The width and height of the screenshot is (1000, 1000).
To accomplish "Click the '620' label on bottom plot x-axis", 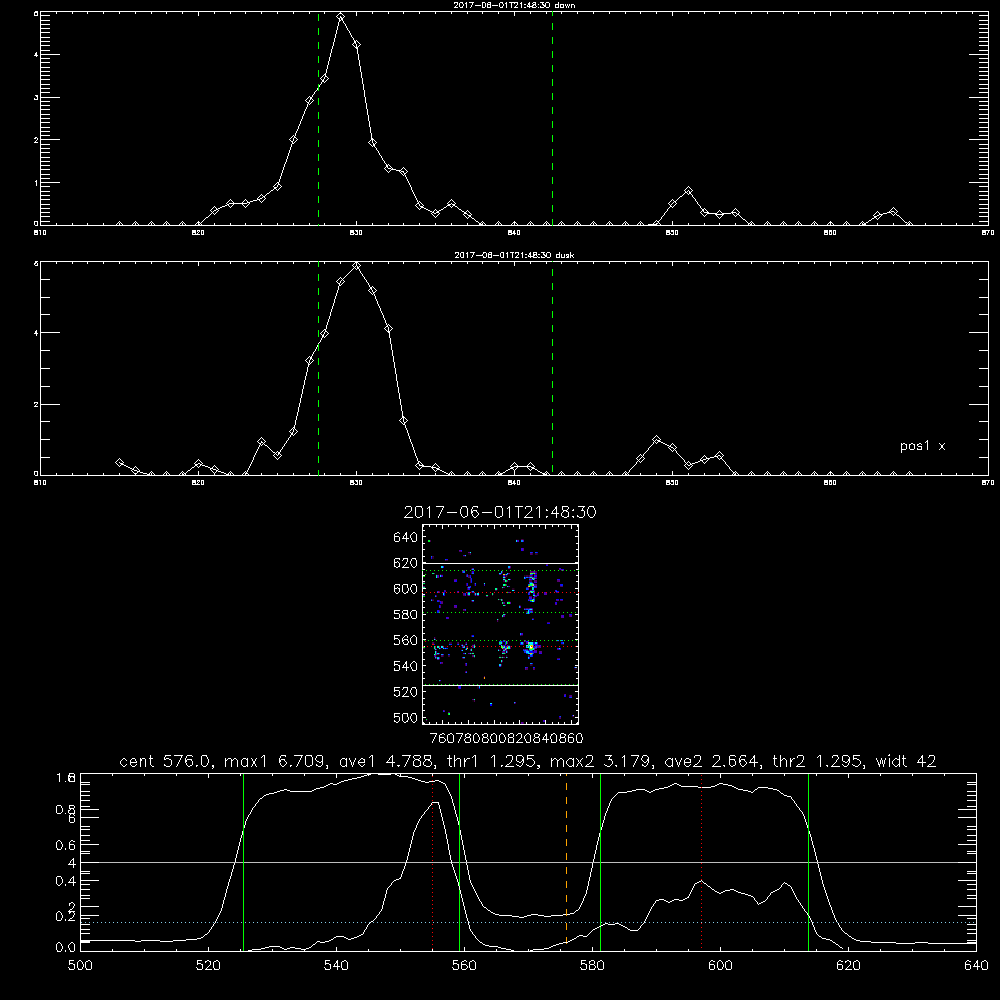I will point(848,966).
